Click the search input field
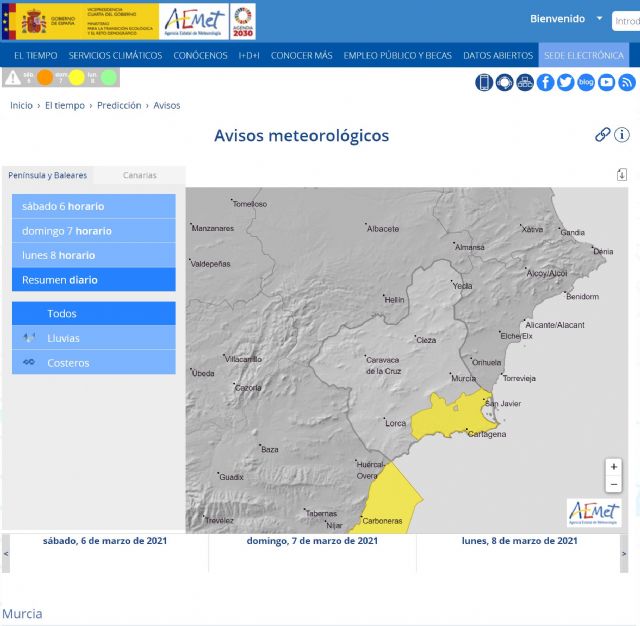640x626 pixels. click(626, 21)
